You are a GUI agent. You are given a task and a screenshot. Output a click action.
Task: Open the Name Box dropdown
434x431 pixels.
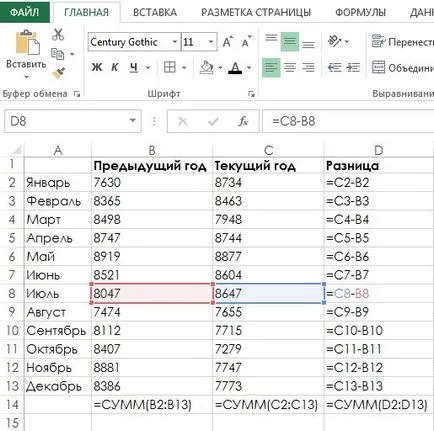click(x=133, y=121)
